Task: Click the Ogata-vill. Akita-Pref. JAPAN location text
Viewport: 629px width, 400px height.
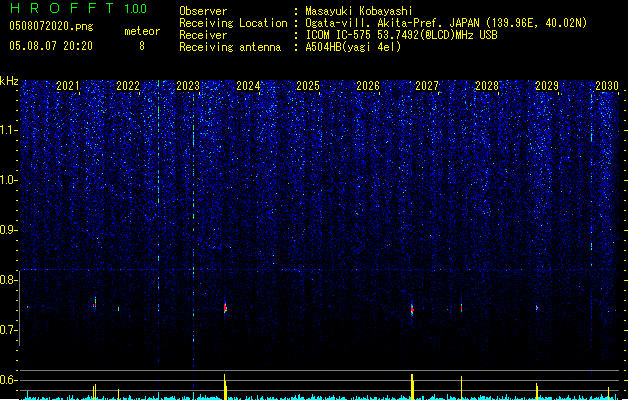Action: (x=446, y=23)
